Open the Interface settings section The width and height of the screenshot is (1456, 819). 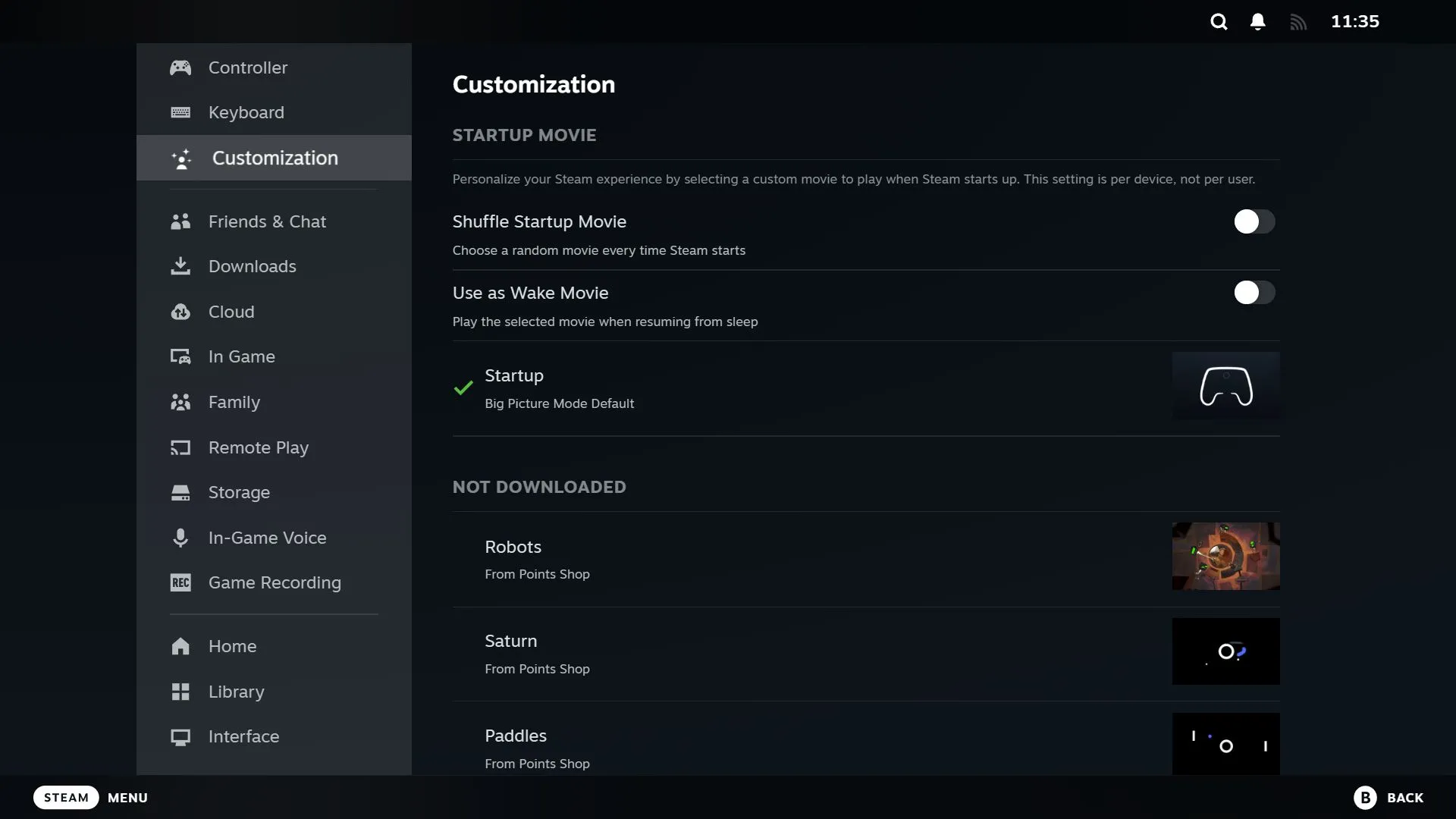tap(243, 736)
